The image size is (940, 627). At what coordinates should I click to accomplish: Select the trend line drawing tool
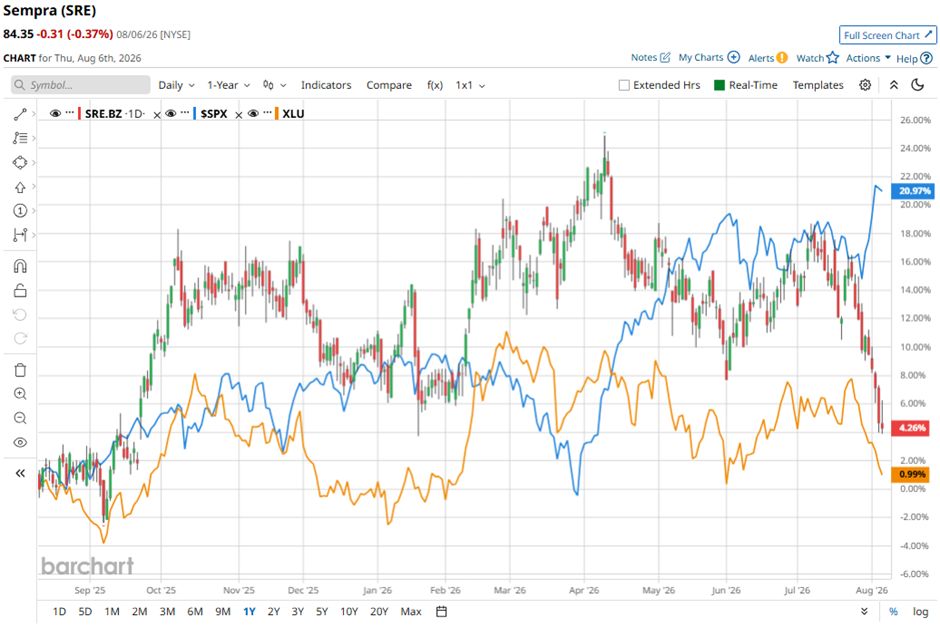point(20,114)
